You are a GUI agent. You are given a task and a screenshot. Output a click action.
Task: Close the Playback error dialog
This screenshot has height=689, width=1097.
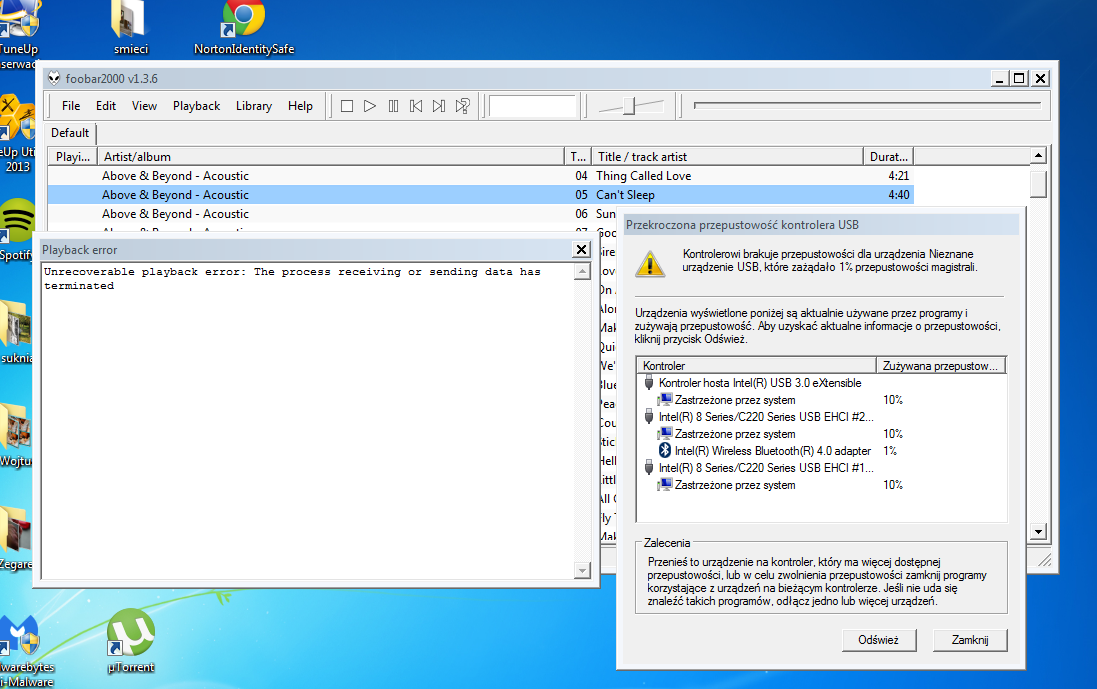coord(581,250)
